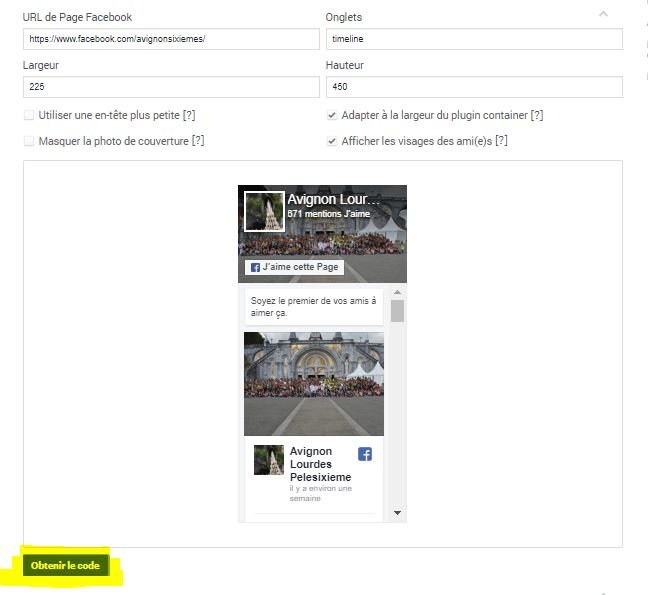Click the Onglets field containing timeline
The height and width of the screenshot is (595, 648).
click(x=474, y=39)
